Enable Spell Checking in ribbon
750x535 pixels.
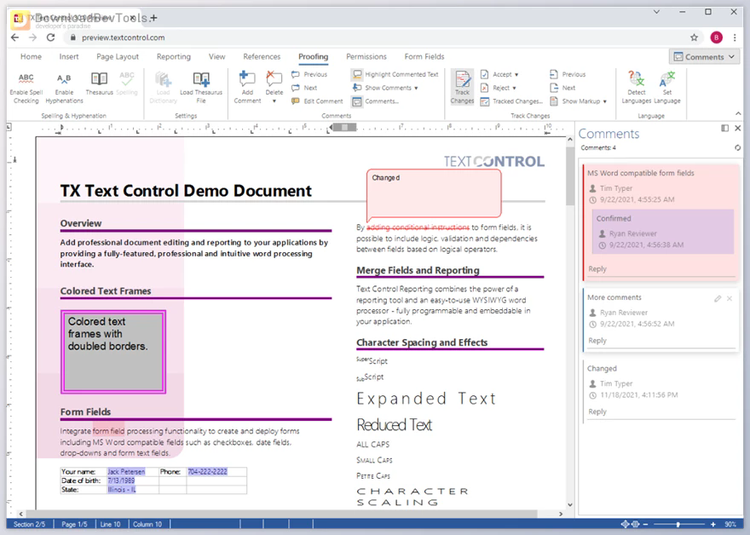[26, 87]
